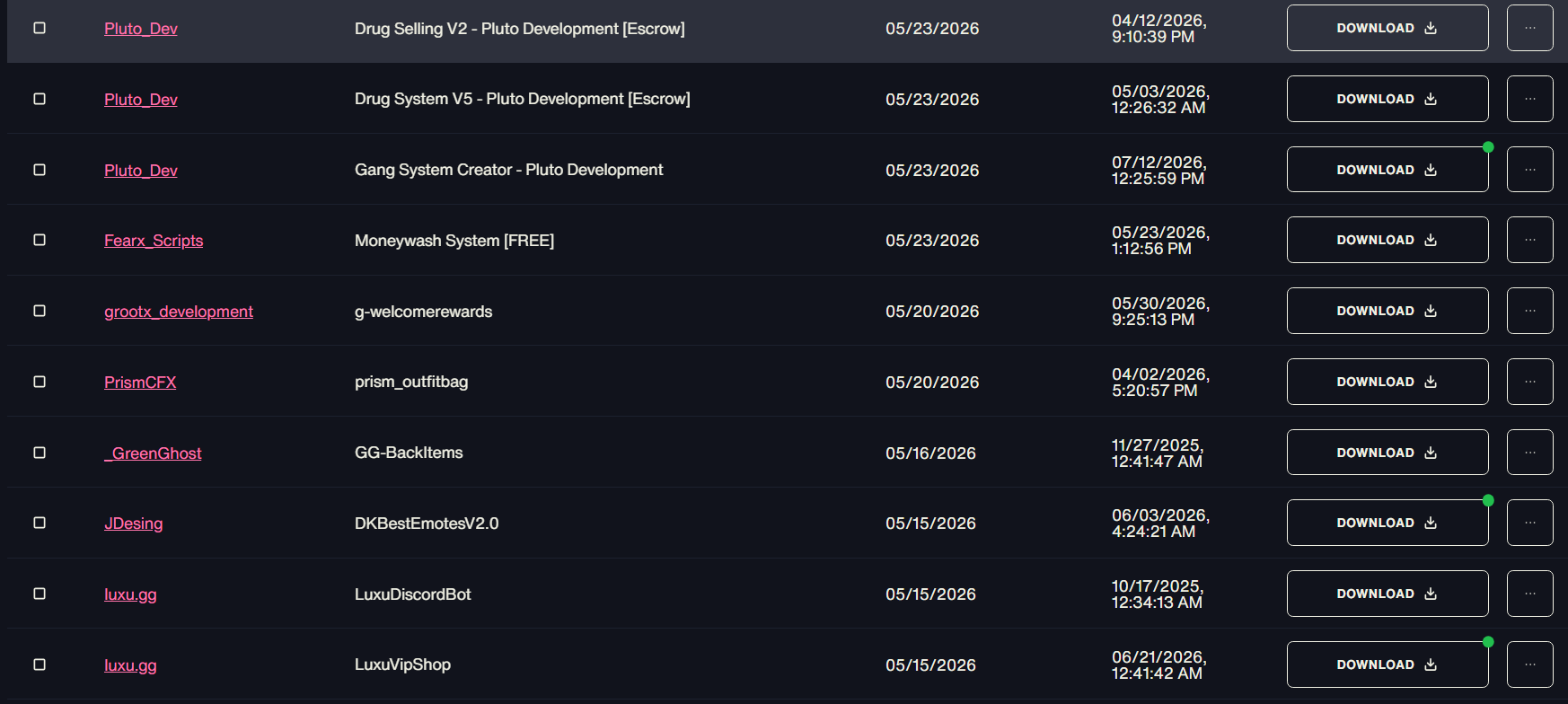Viewport: 1568px width, 704px height.
Task: Visit the grootx_development creator link
Action: [179, 312]
